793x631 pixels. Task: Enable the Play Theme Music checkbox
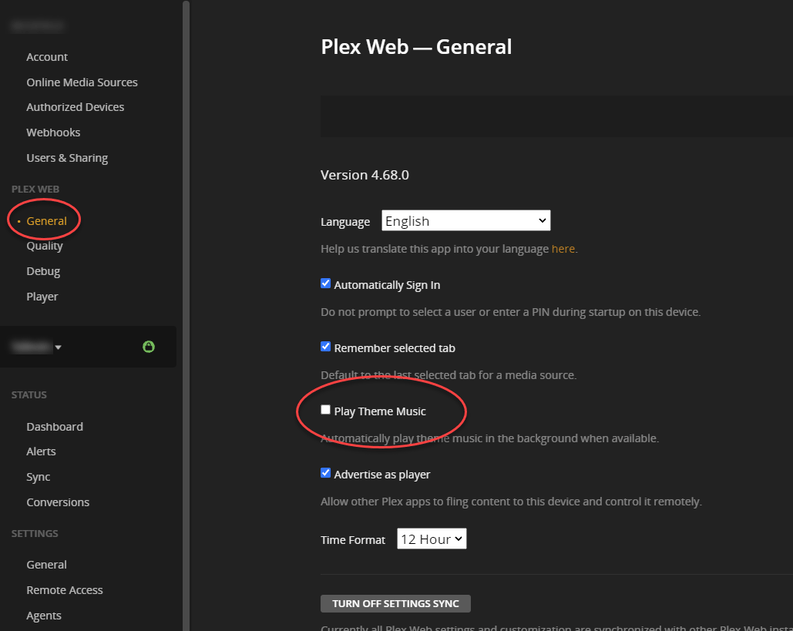tap(326, 410)
